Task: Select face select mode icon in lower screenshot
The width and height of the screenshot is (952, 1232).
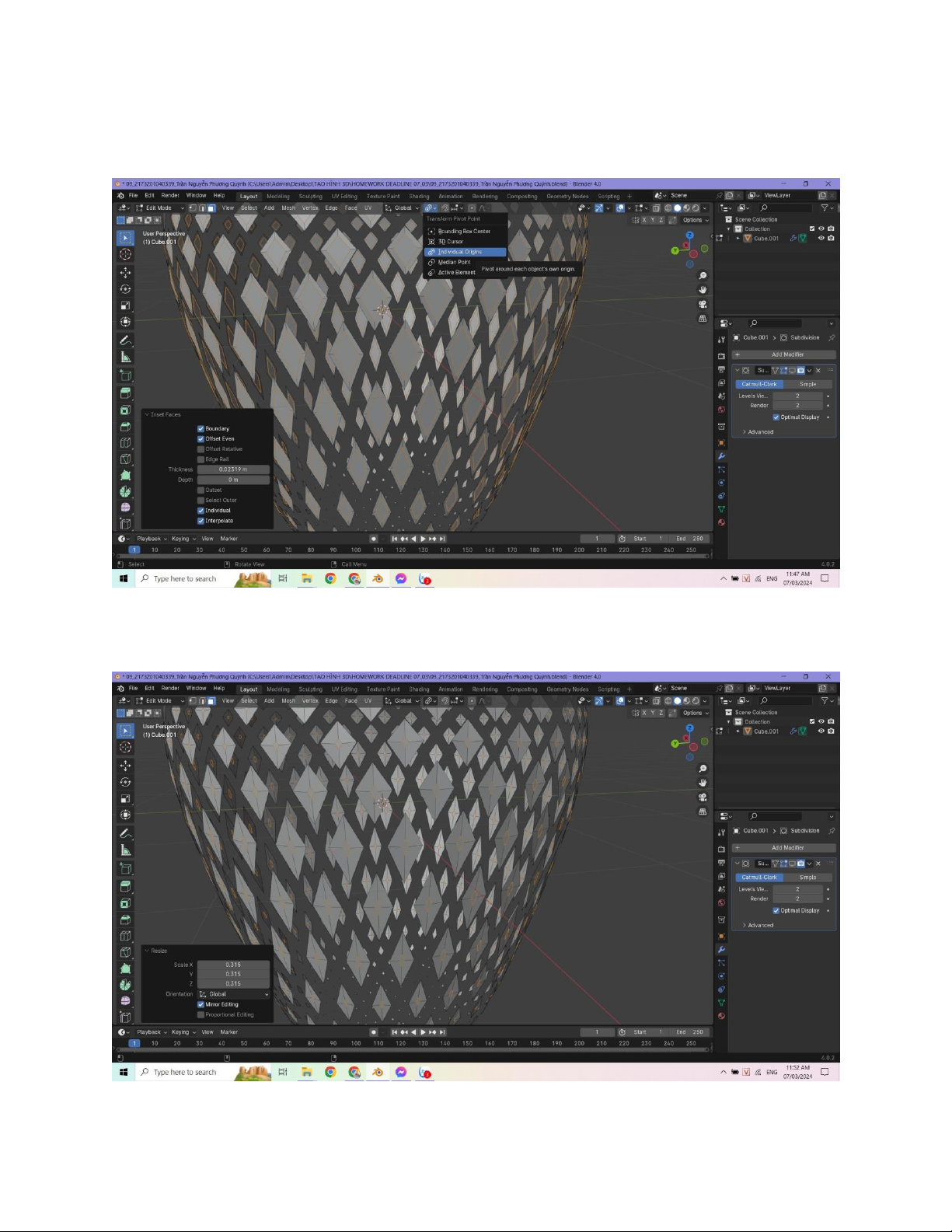Action: pos(211,701)
